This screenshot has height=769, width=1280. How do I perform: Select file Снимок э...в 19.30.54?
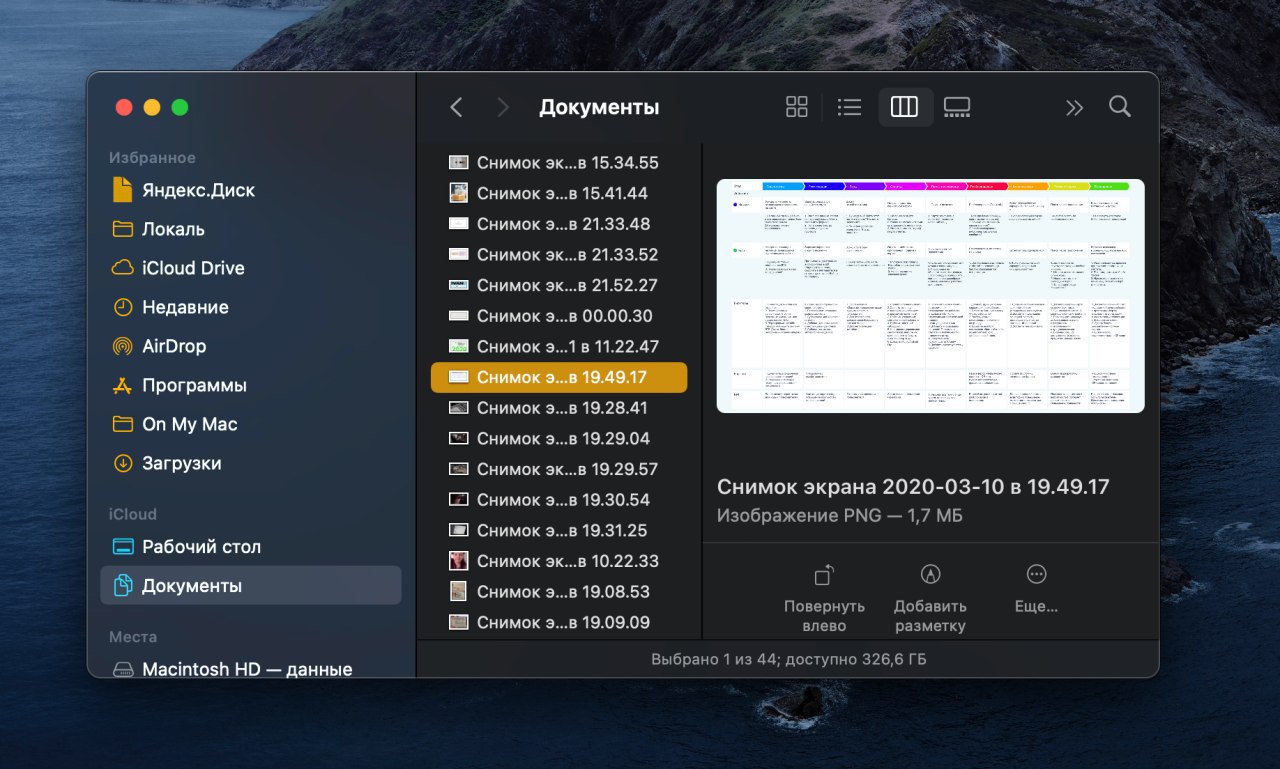[x=559, y=500]
